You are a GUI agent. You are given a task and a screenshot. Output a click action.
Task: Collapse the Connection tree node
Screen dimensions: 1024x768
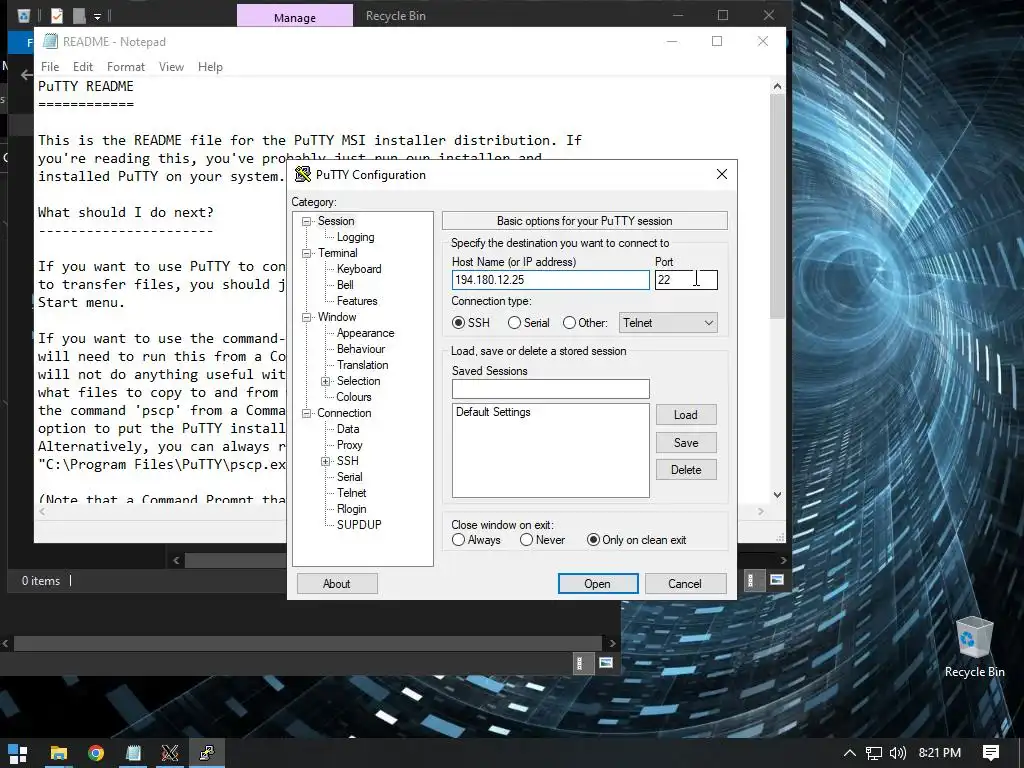306,413
